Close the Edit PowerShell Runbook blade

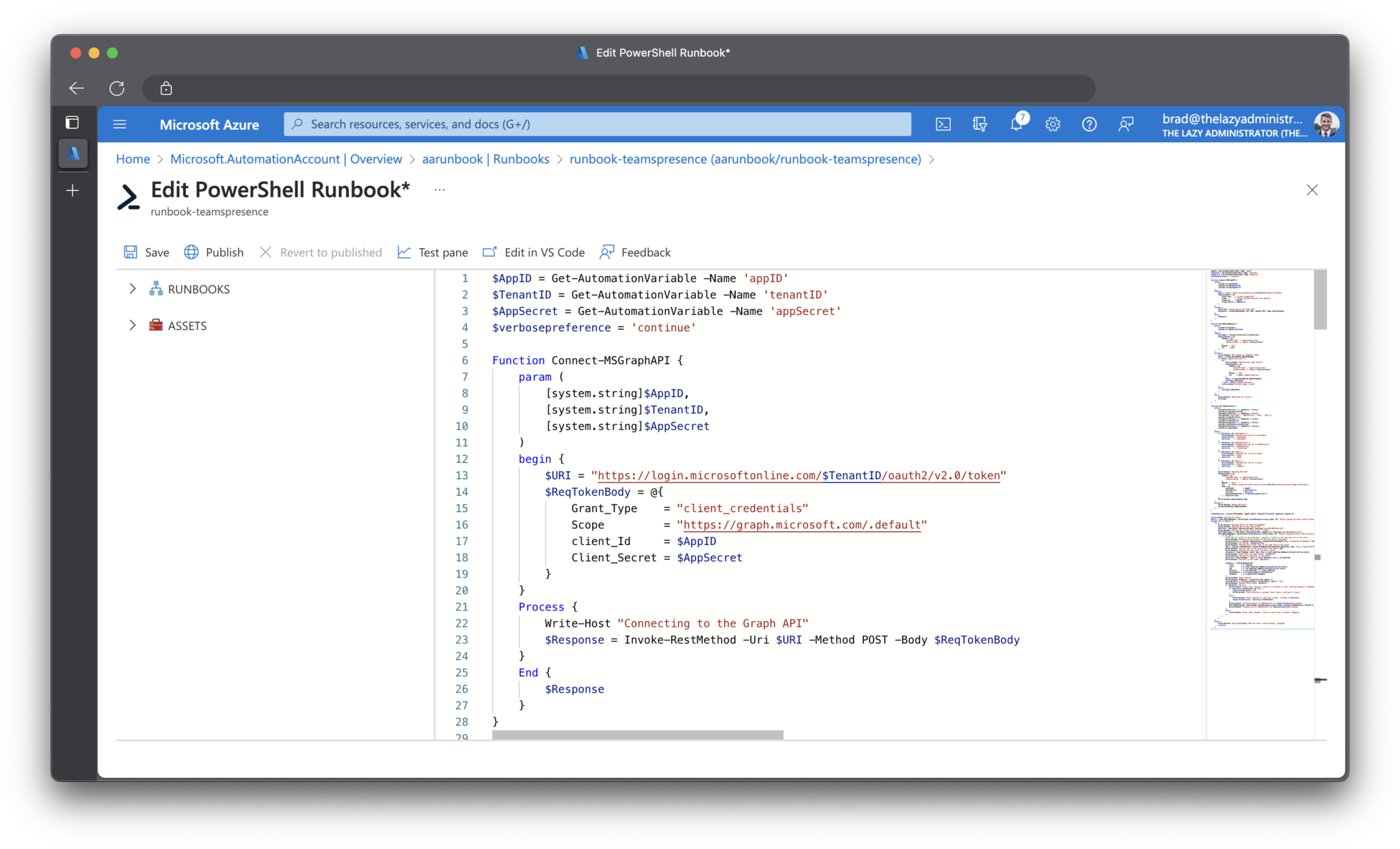(x=1312, y=190)
